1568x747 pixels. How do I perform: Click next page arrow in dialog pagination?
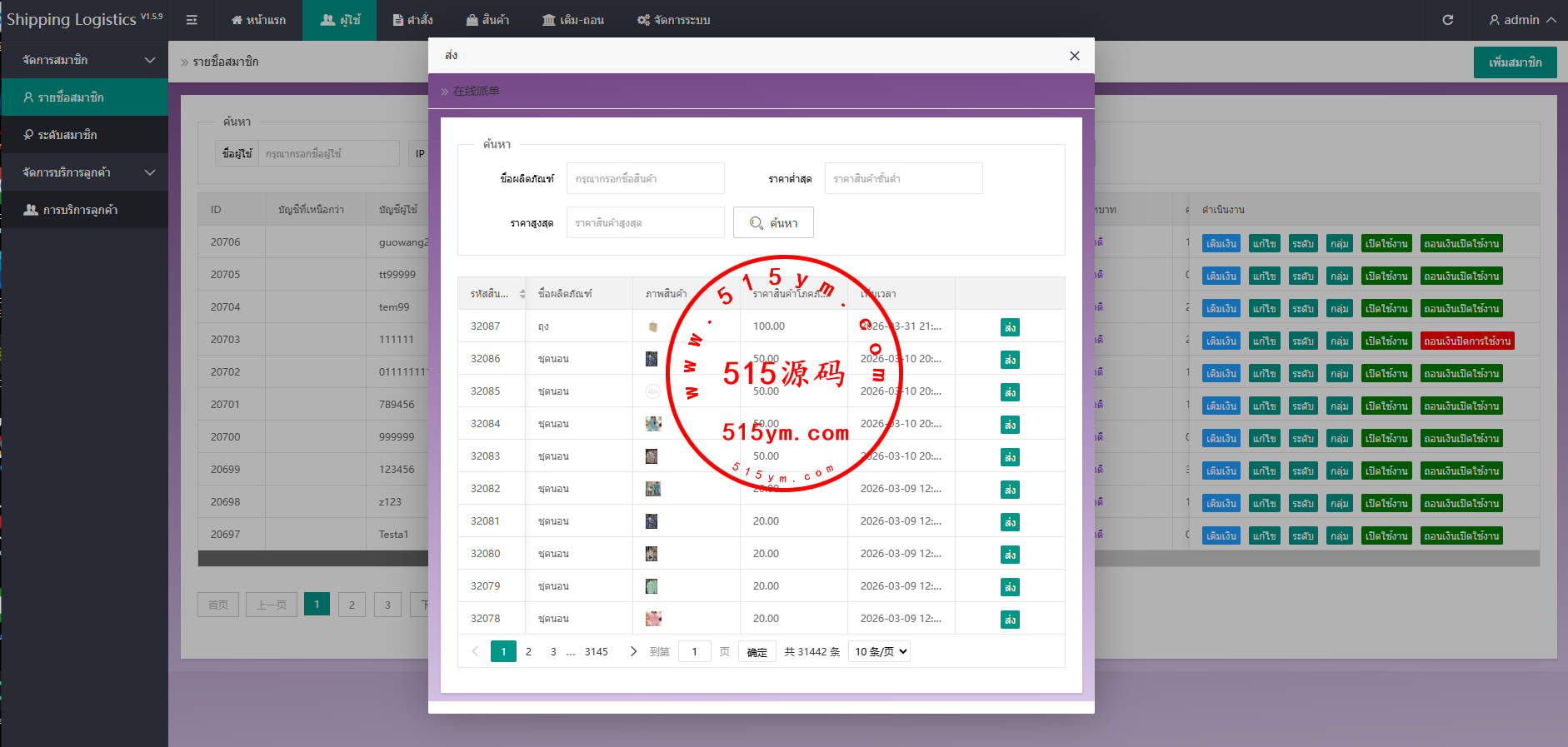click(x=633, y=651)
